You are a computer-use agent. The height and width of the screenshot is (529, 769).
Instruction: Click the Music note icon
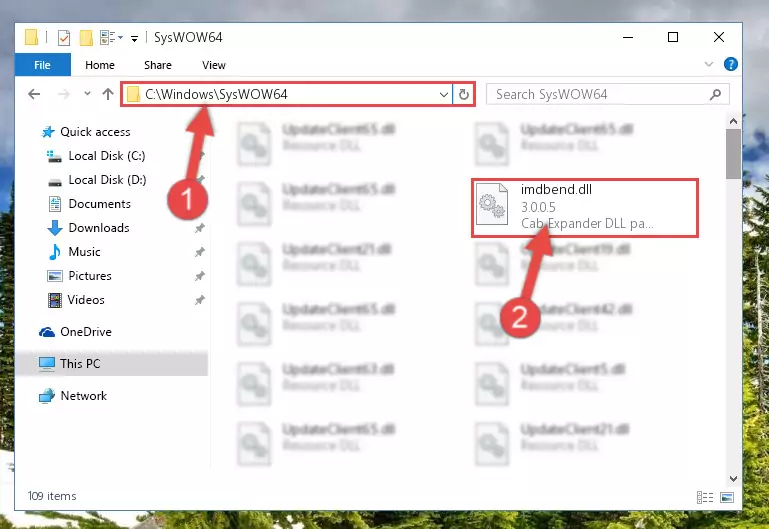tap(55, 252)
